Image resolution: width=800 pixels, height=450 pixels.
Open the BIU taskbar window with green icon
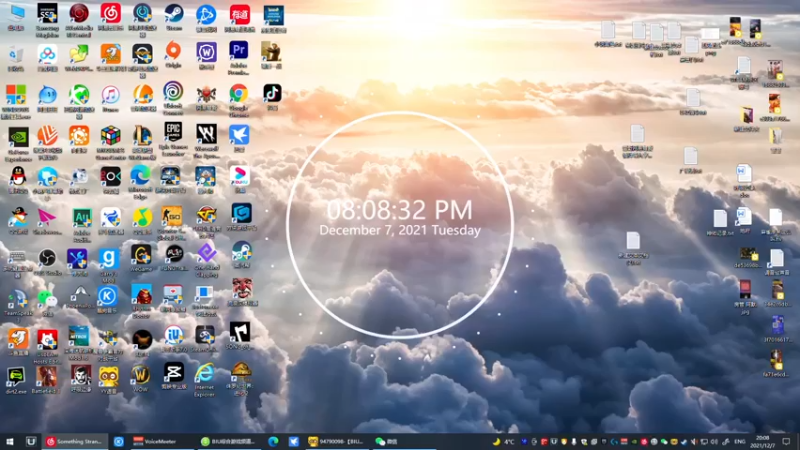click(228, 441)
